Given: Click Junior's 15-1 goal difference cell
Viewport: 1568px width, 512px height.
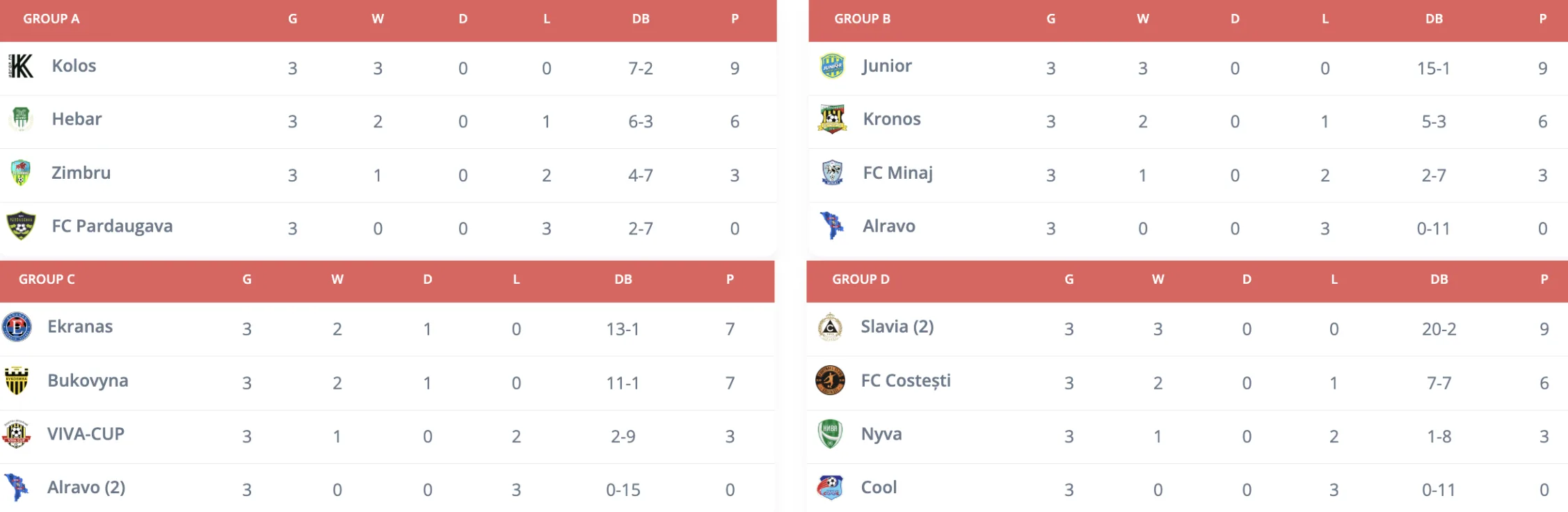Looking at the screenshot, I should 1433,68.
